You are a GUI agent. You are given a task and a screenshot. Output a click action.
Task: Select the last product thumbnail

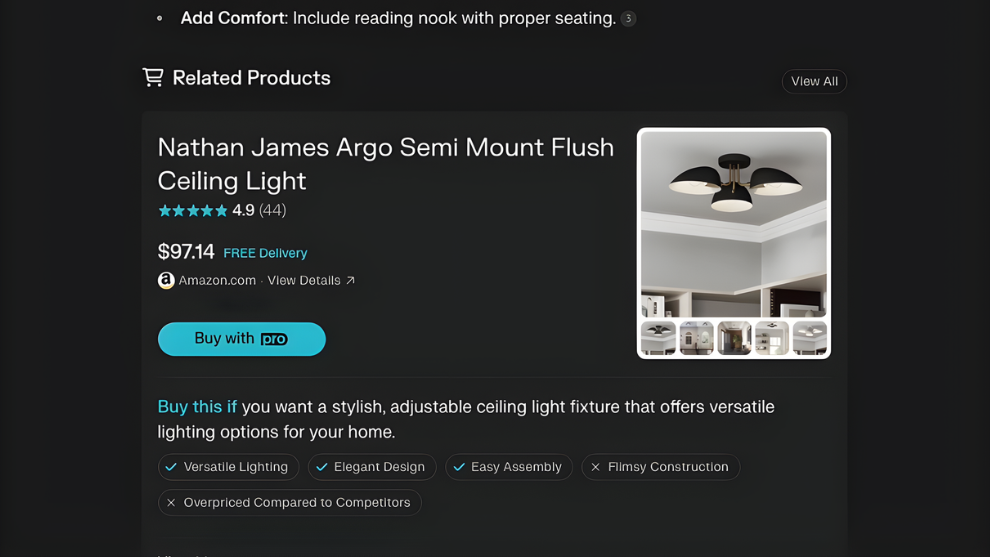pyautogui.click(x=809, y=338)
